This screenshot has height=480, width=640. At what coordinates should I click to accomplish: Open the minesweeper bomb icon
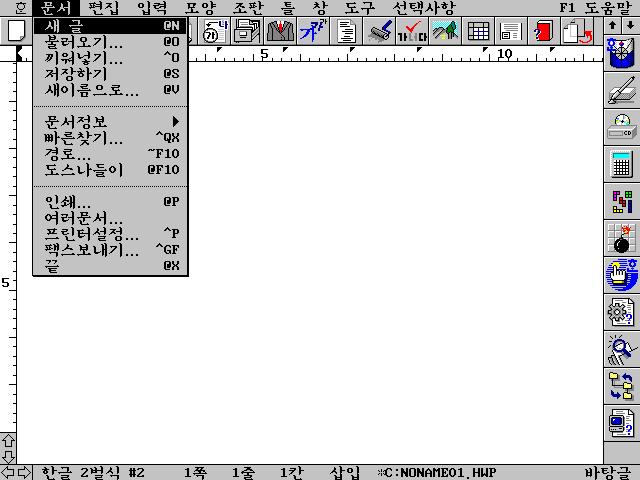[x=622, y=238]
